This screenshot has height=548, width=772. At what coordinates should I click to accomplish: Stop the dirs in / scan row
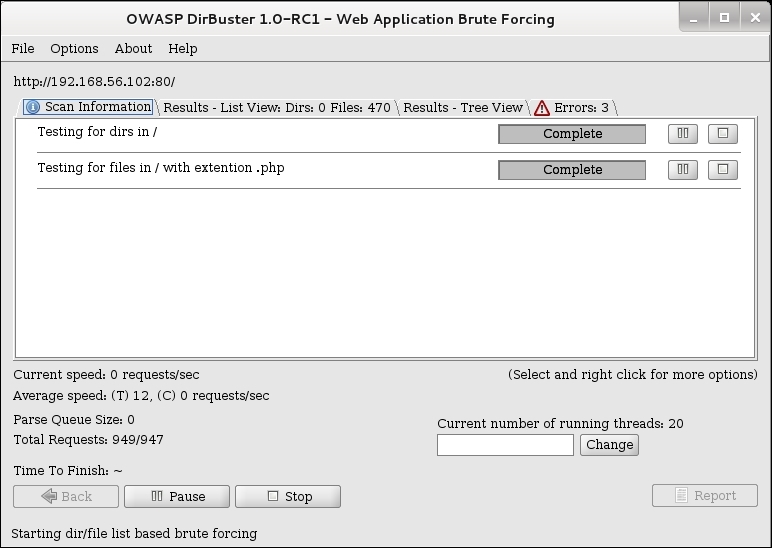pyautogui.click(x=723, y=133)
